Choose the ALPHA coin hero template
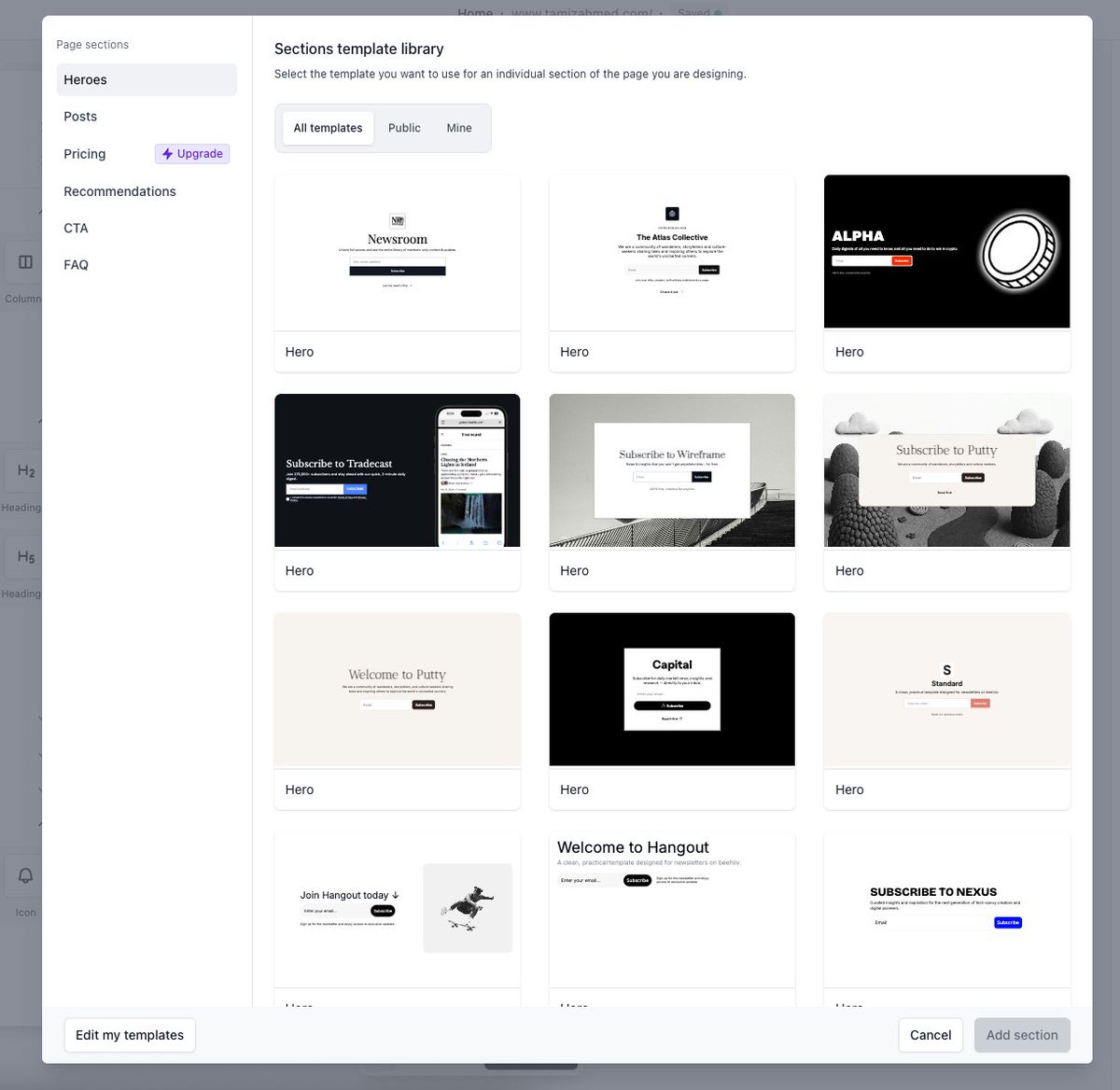 tap(947, 272)
